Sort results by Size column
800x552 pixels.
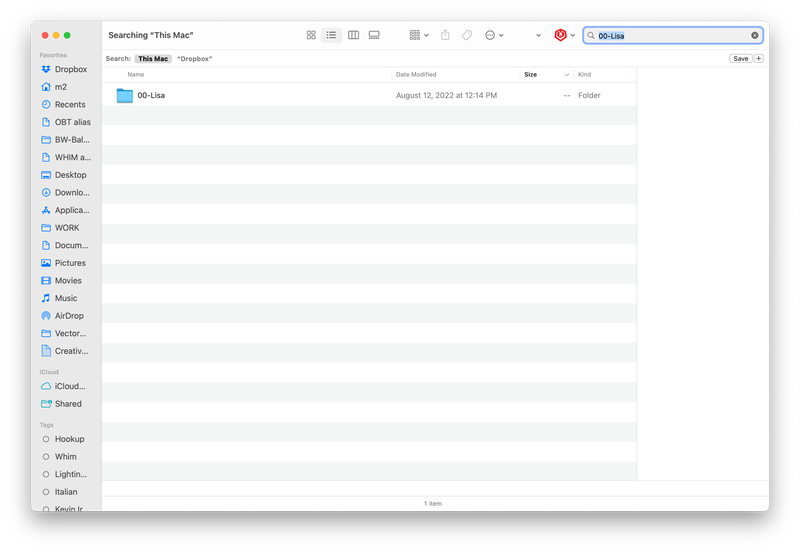(531, 75)
